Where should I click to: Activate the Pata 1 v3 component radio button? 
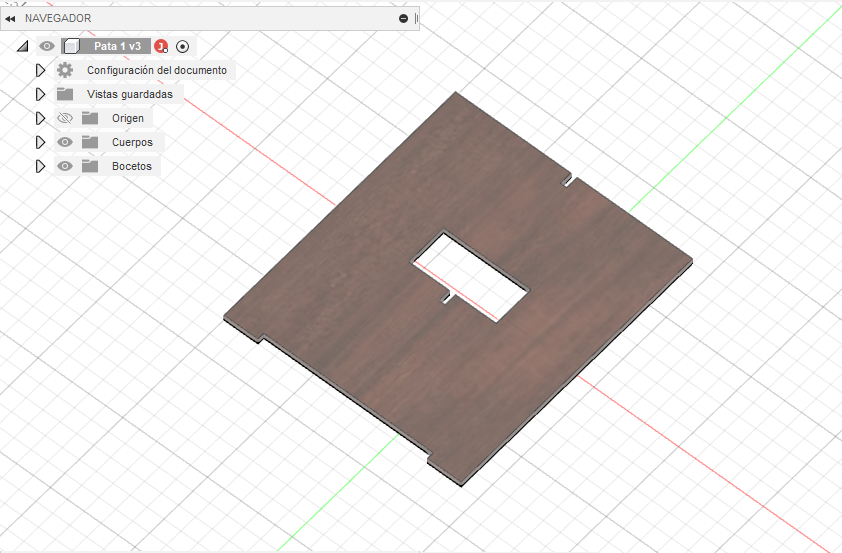183,47
